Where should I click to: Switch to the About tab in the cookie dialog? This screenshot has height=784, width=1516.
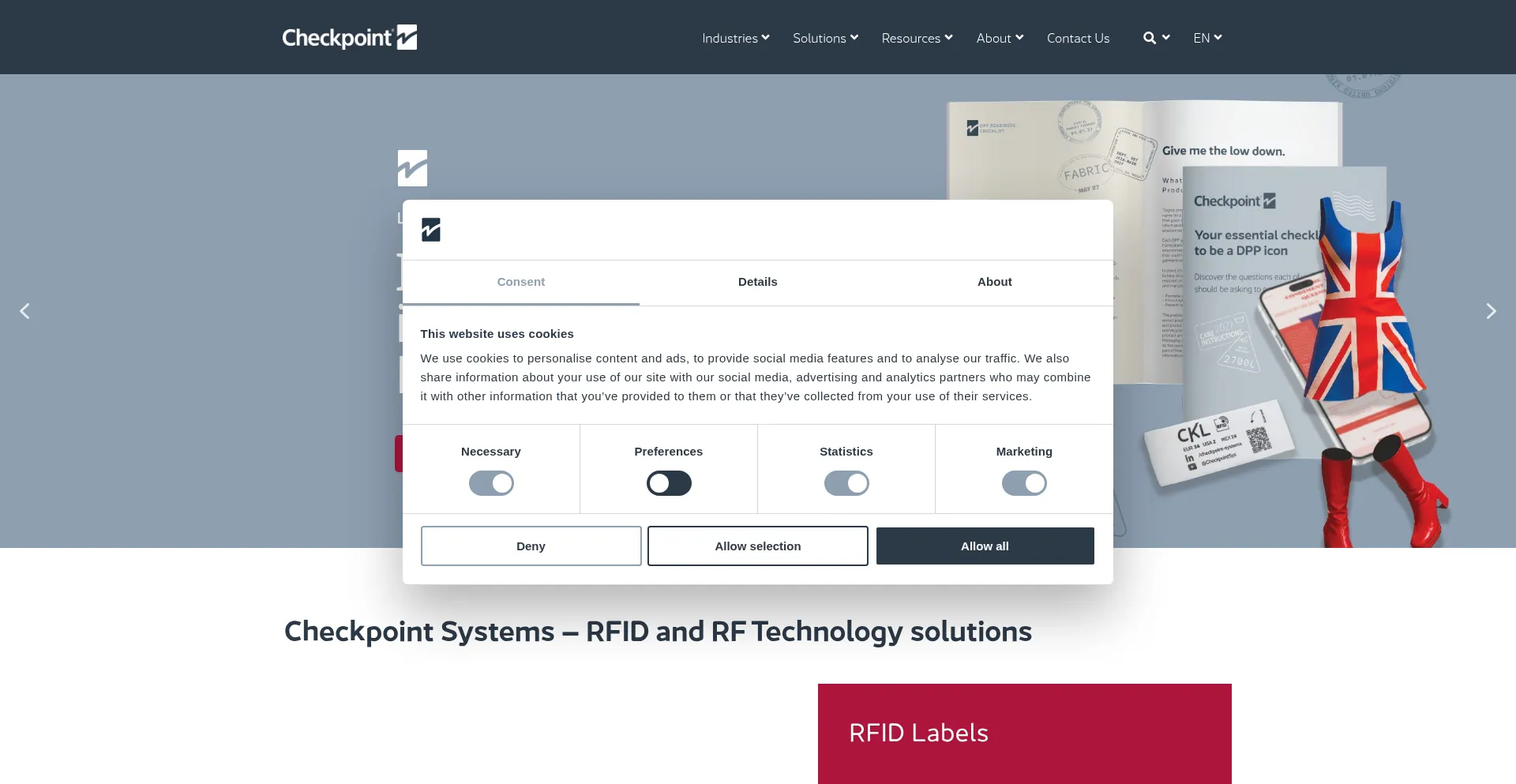click(x=995, y=283)
